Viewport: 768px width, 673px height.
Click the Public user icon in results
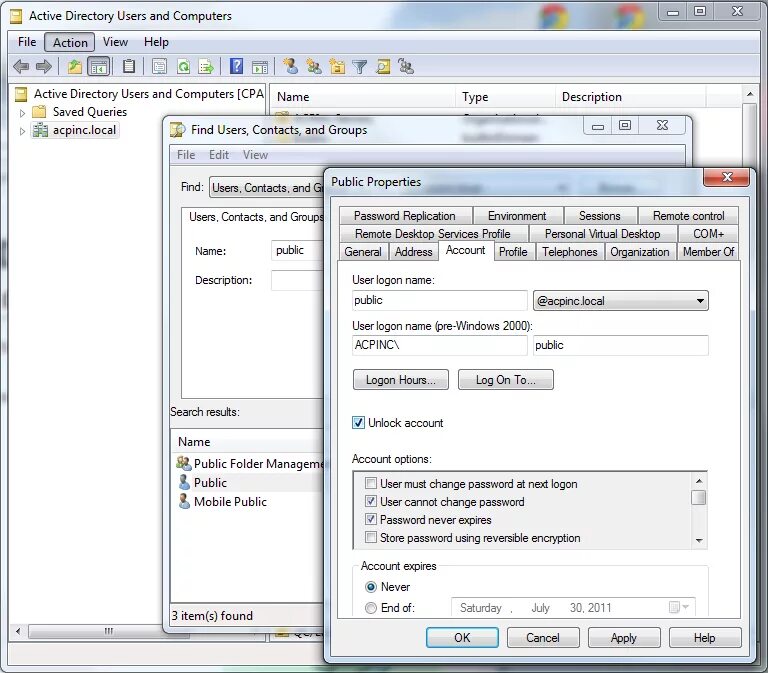coord(184,482)
